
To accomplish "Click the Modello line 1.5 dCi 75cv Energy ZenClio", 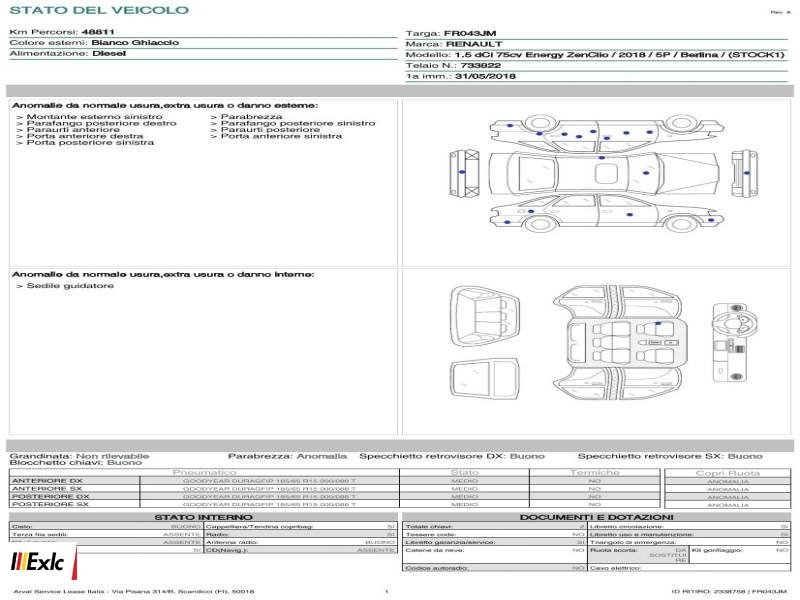I will point(594,55).
